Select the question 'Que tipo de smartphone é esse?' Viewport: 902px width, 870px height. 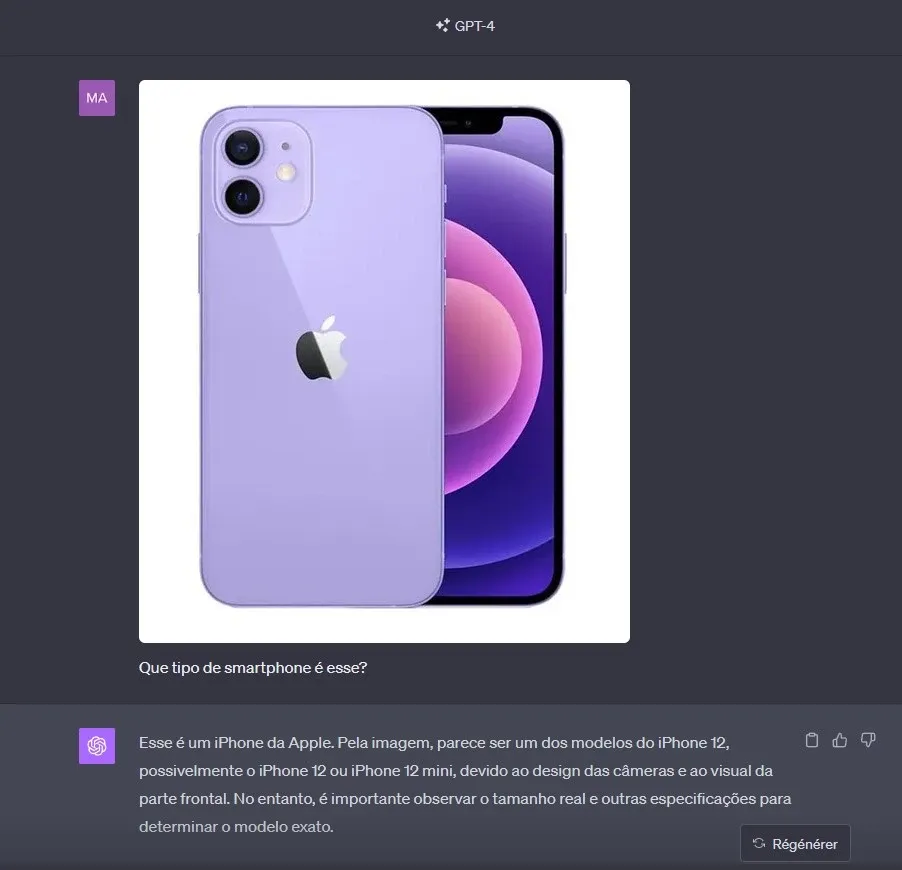click(253, 667)
